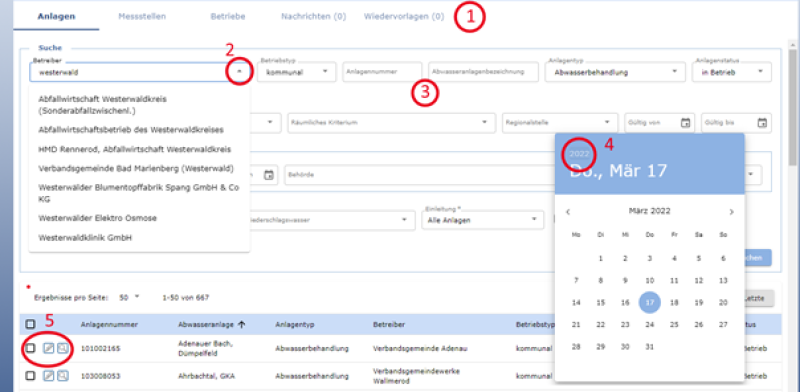Open the edit icon for row 103008053
This screenshot has width=800, height=392.
pyautogui.click(x=48, y=376)
